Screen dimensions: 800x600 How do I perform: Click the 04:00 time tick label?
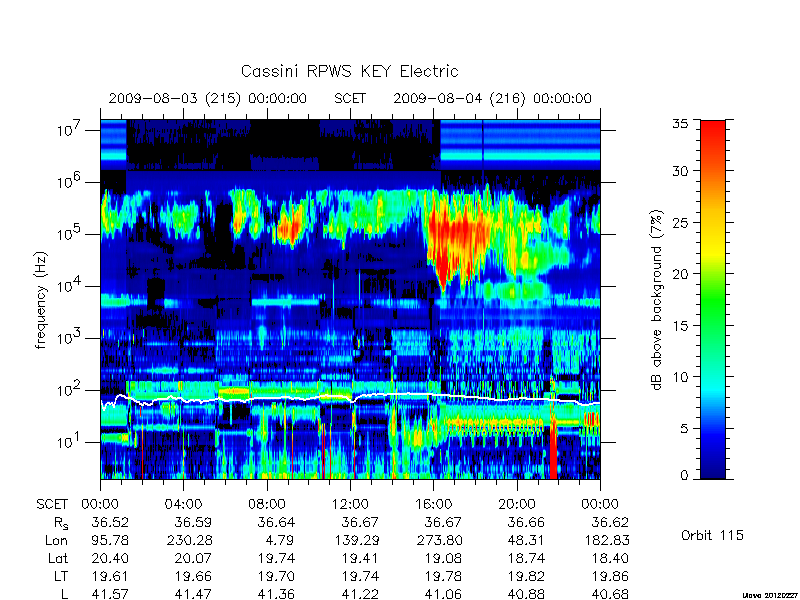pos(183,504)
